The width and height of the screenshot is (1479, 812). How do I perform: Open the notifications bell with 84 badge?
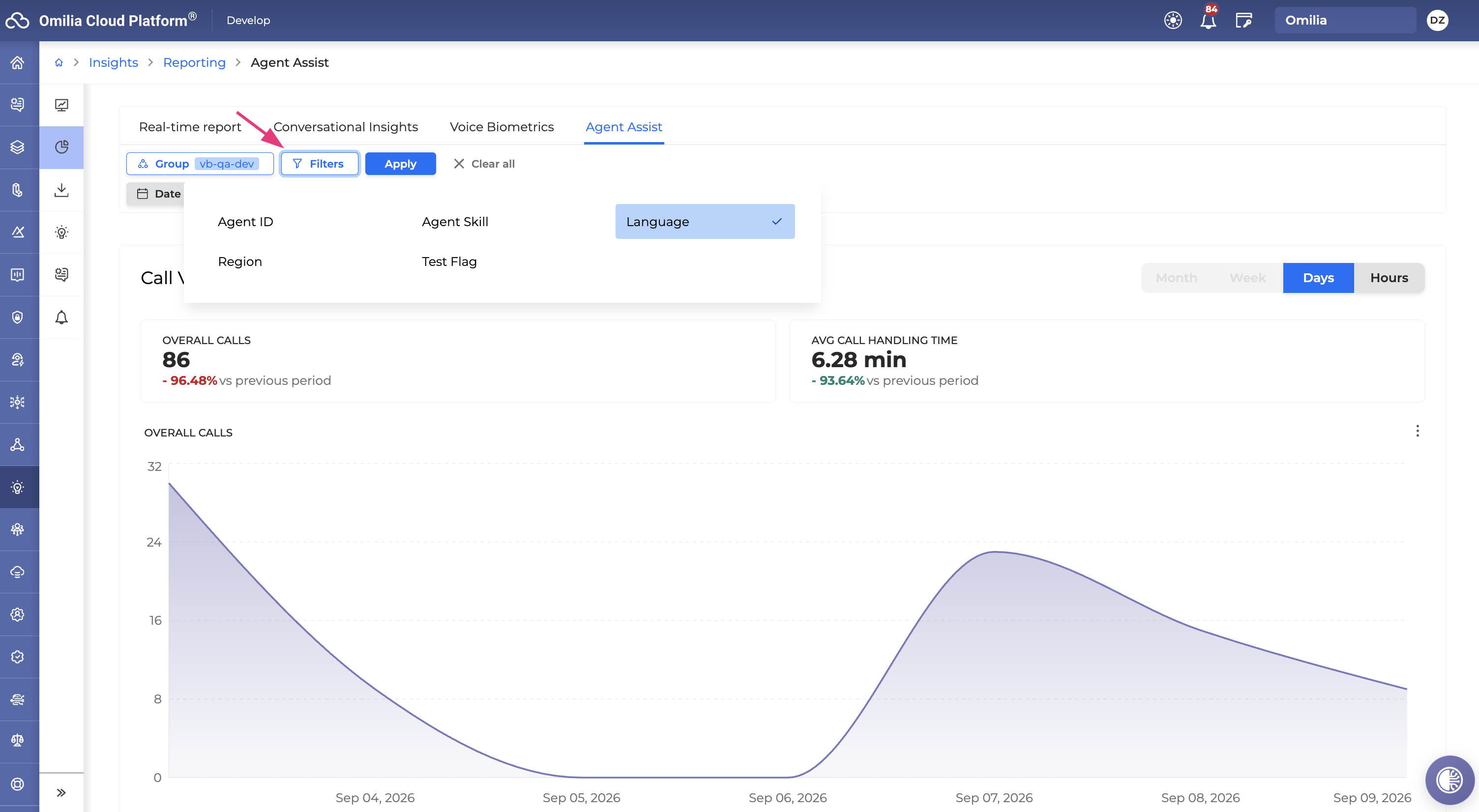(x=1208, y=20)
